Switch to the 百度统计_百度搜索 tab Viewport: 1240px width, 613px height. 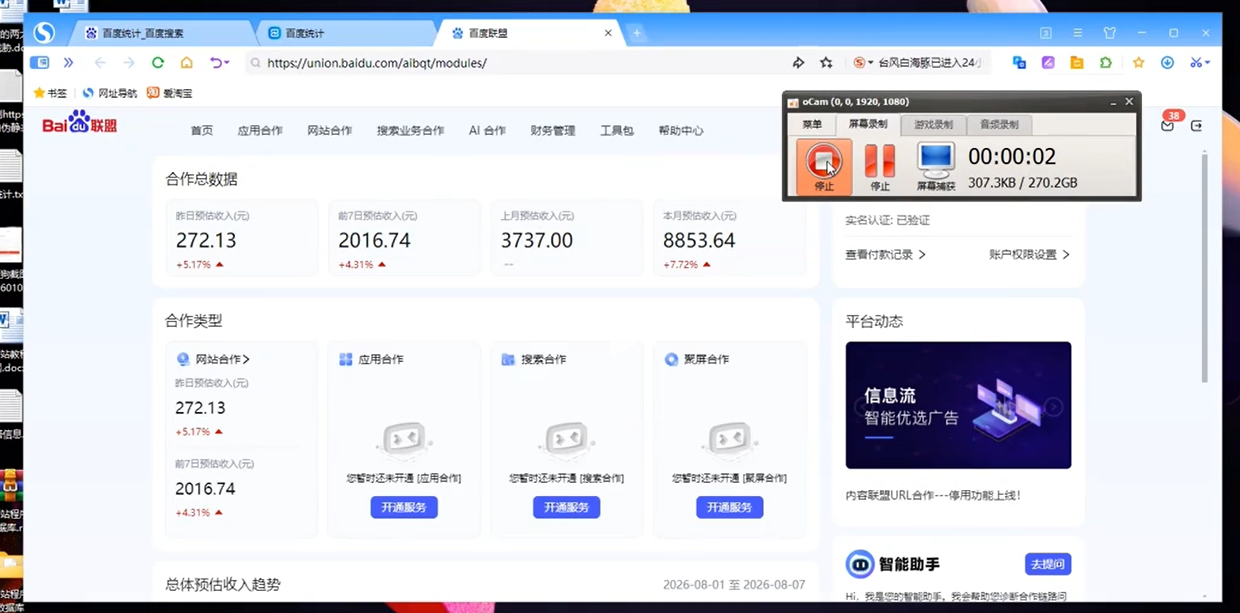click(159, 33)
